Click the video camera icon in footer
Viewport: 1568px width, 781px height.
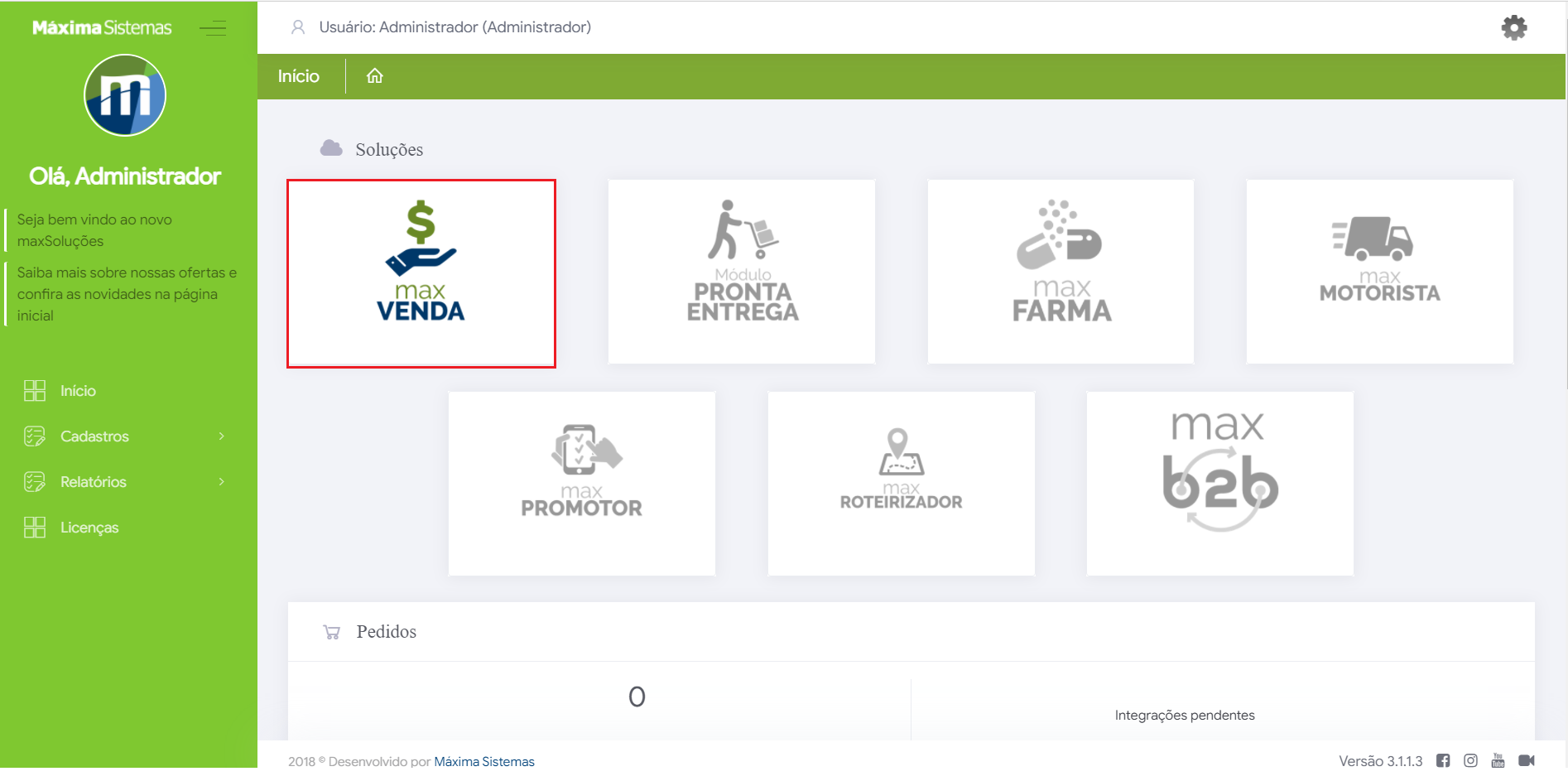click(x=1527, y=760)
